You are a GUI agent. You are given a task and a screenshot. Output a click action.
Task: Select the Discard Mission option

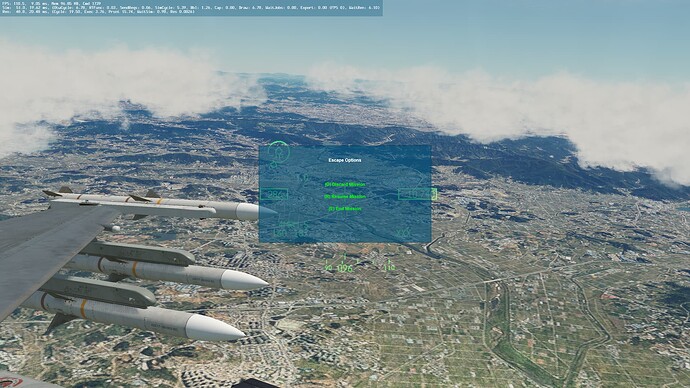(345, 185)
